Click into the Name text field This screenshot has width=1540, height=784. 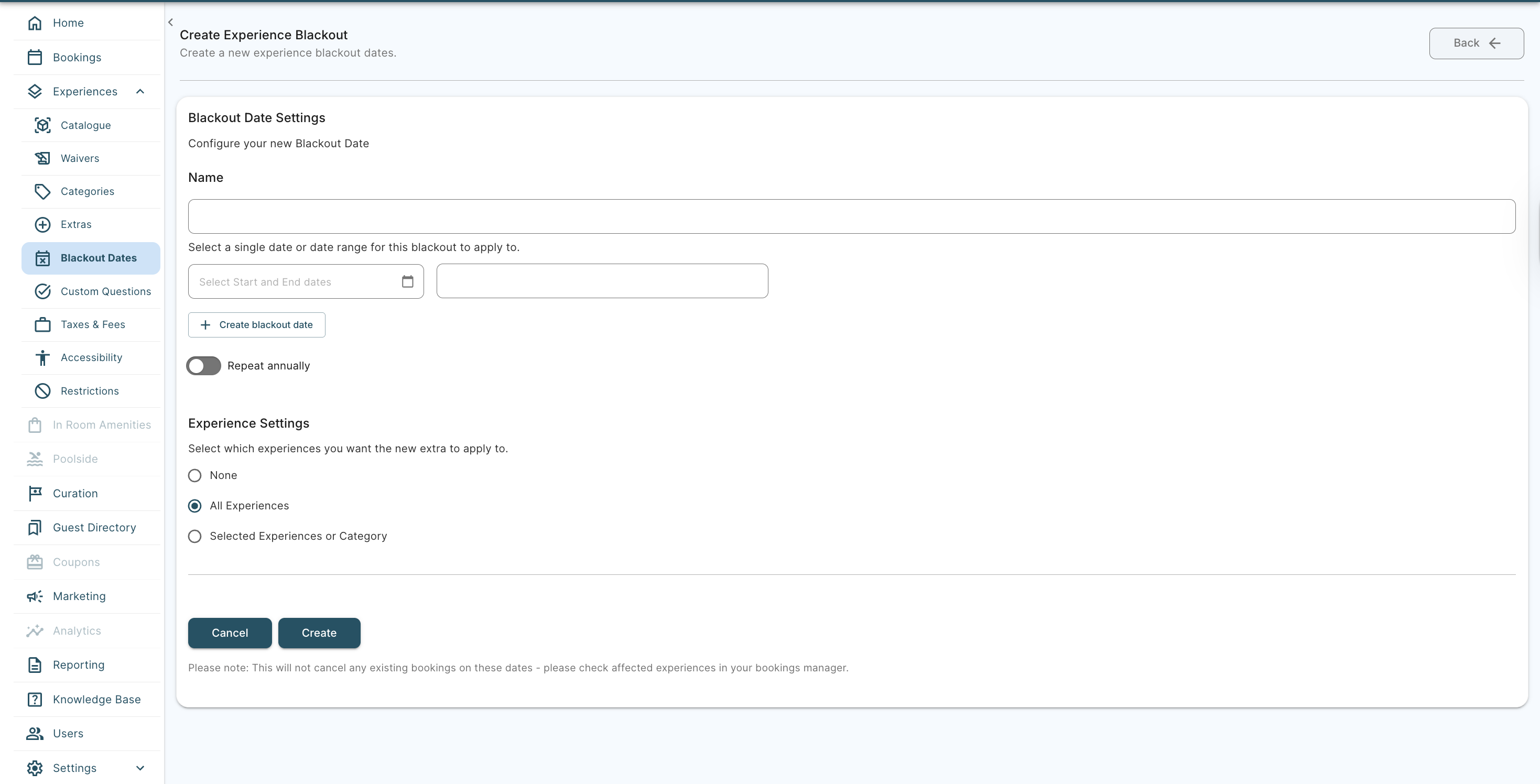point(851,216)
